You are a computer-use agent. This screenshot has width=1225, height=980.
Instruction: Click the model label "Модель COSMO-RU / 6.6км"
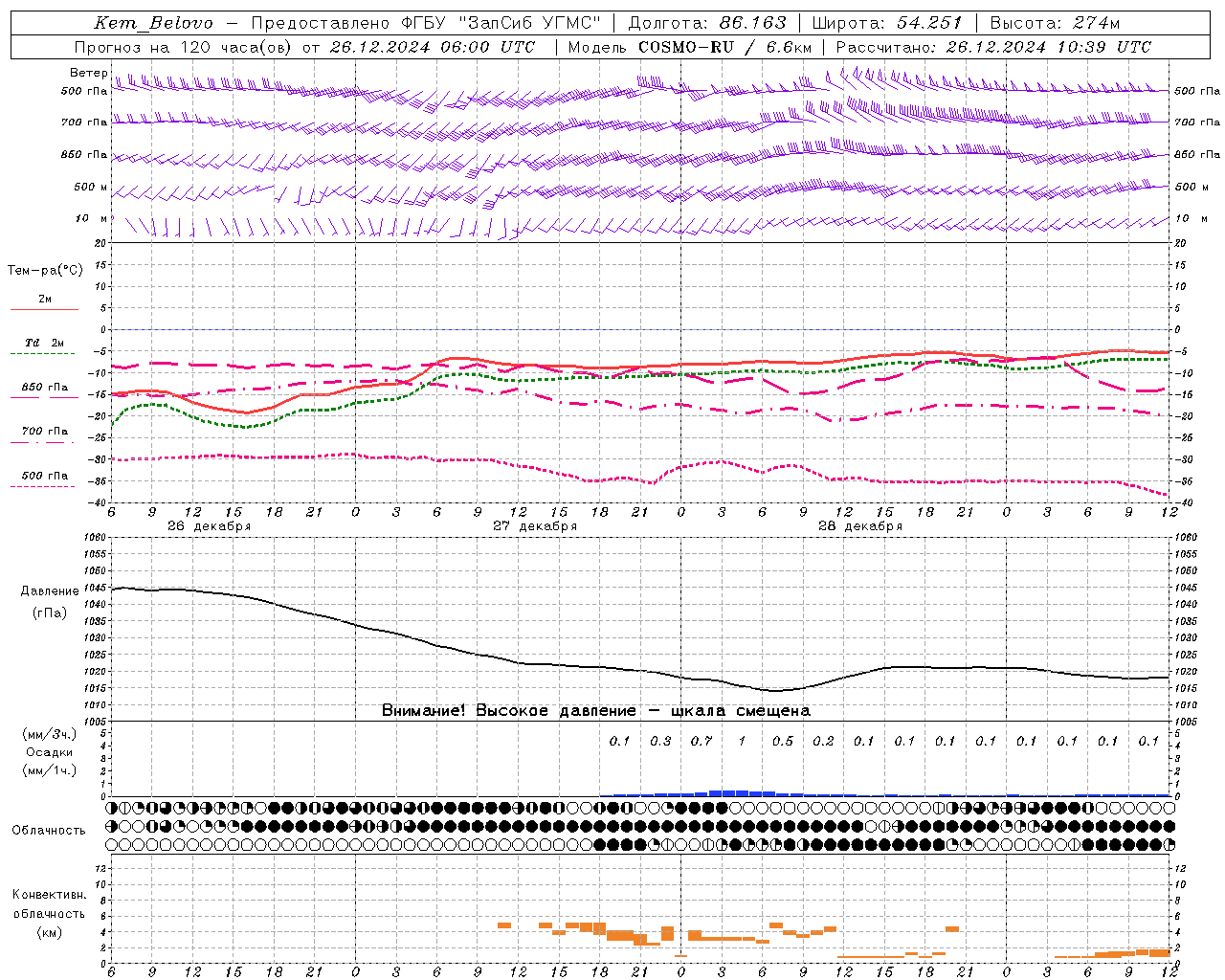pyautogui.click(x=689, y=47)
